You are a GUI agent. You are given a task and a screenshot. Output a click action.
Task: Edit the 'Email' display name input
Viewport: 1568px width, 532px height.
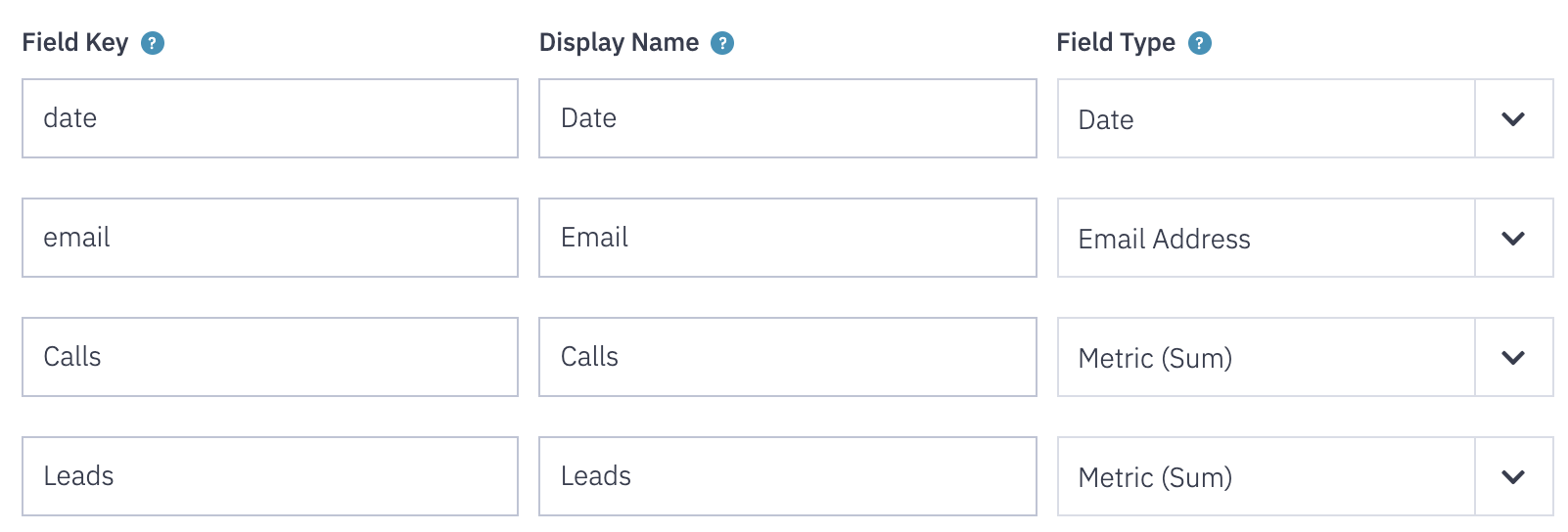[x=788, y=238]
